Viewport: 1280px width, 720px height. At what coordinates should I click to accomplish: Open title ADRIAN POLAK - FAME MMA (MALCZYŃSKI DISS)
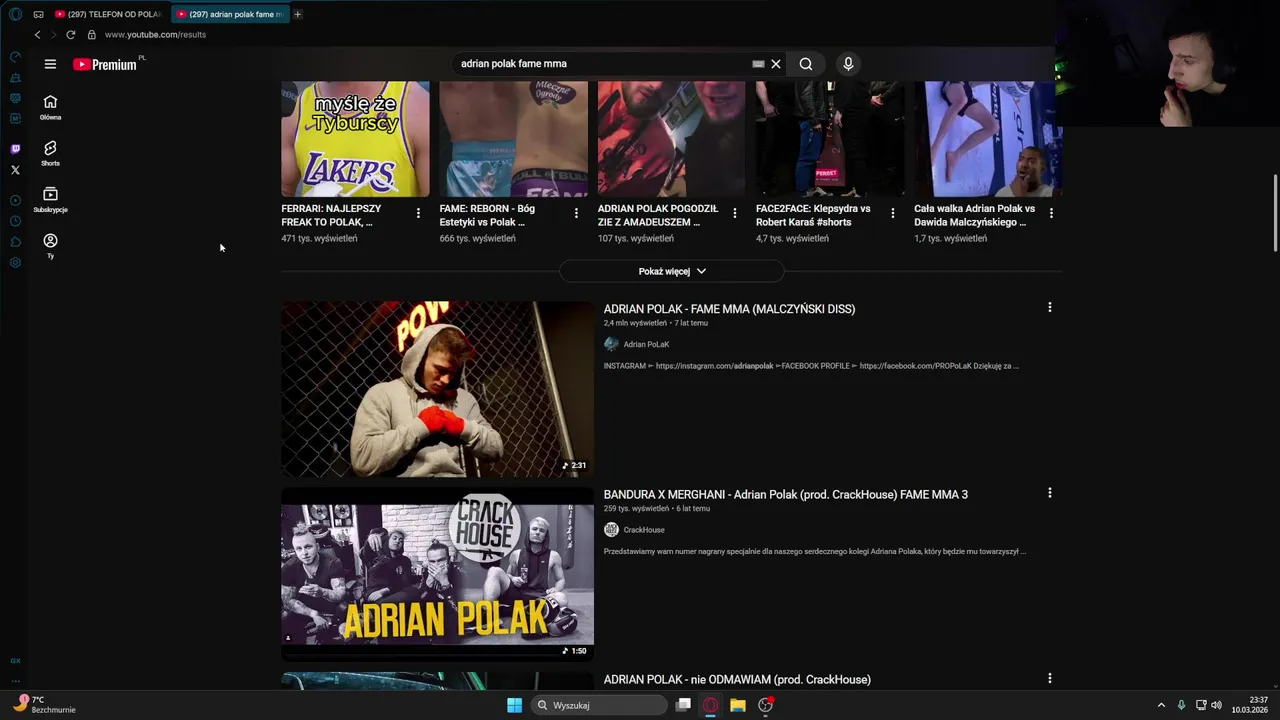[x=729, y=309]
